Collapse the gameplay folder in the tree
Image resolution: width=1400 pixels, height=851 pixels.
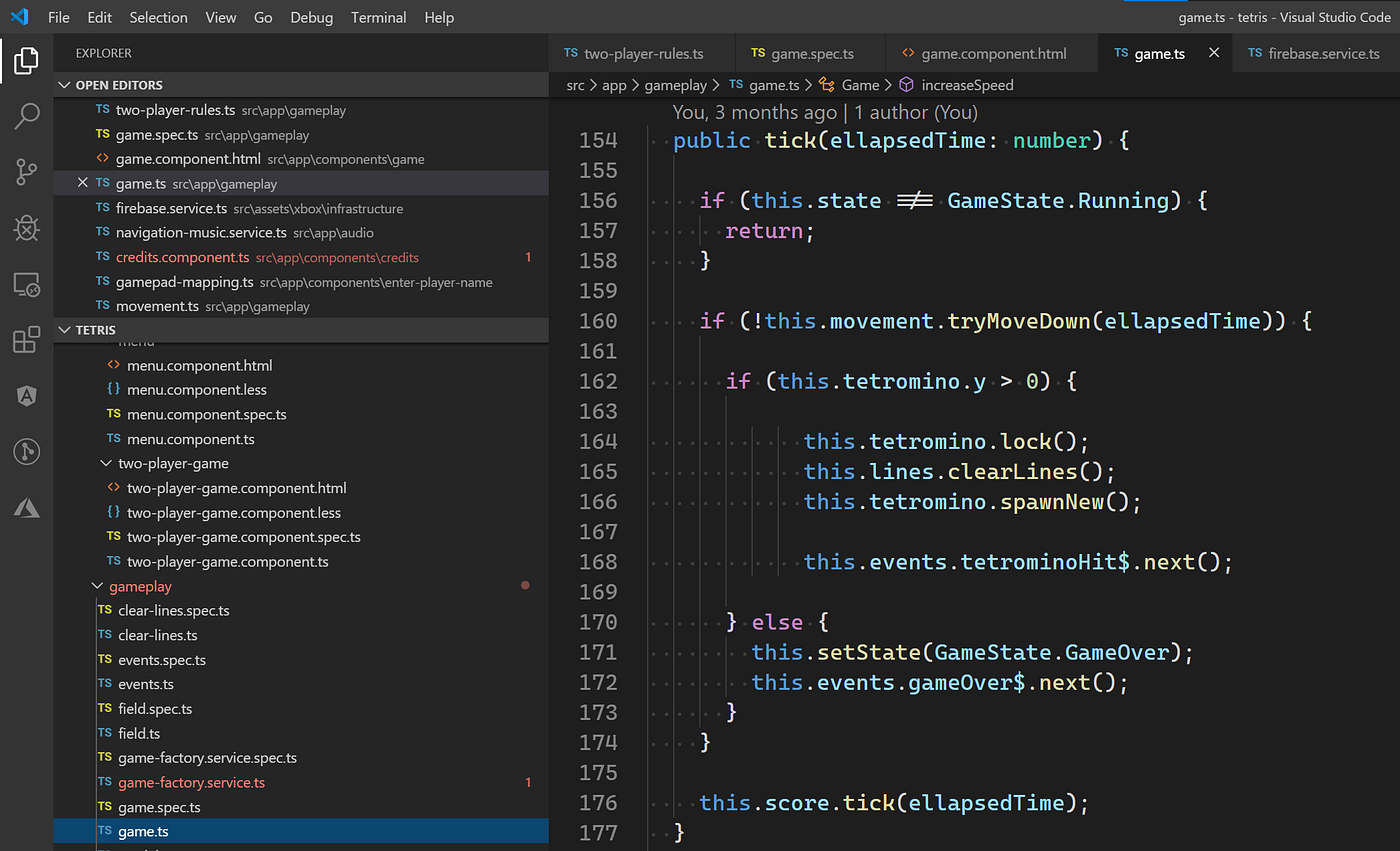pos(97,586)
